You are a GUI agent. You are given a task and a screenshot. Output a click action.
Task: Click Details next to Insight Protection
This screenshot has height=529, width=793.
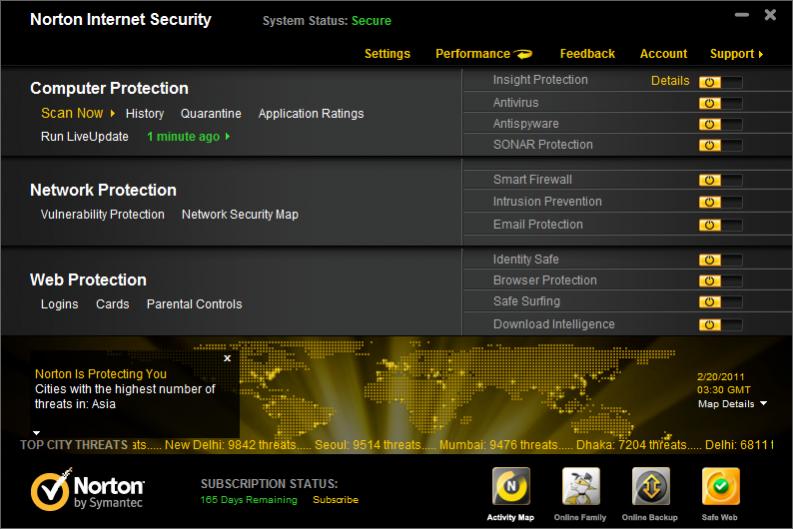(670, 81)
